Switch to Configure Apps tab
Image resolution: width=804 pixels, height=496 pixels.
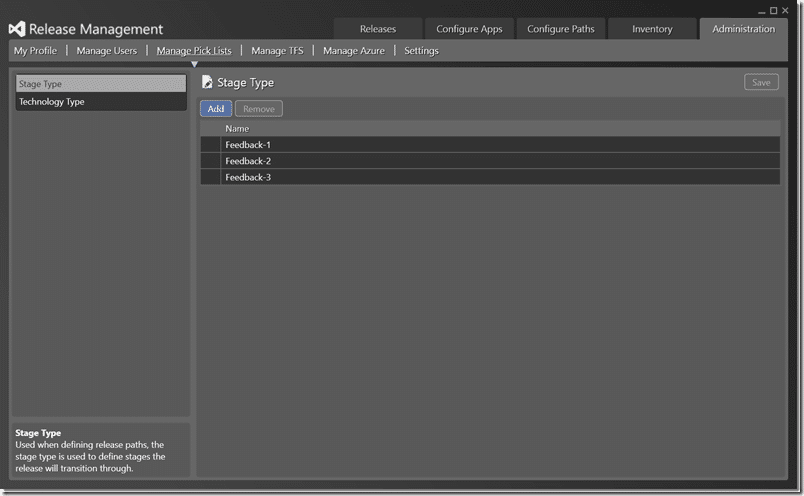(x=469, y=29)
